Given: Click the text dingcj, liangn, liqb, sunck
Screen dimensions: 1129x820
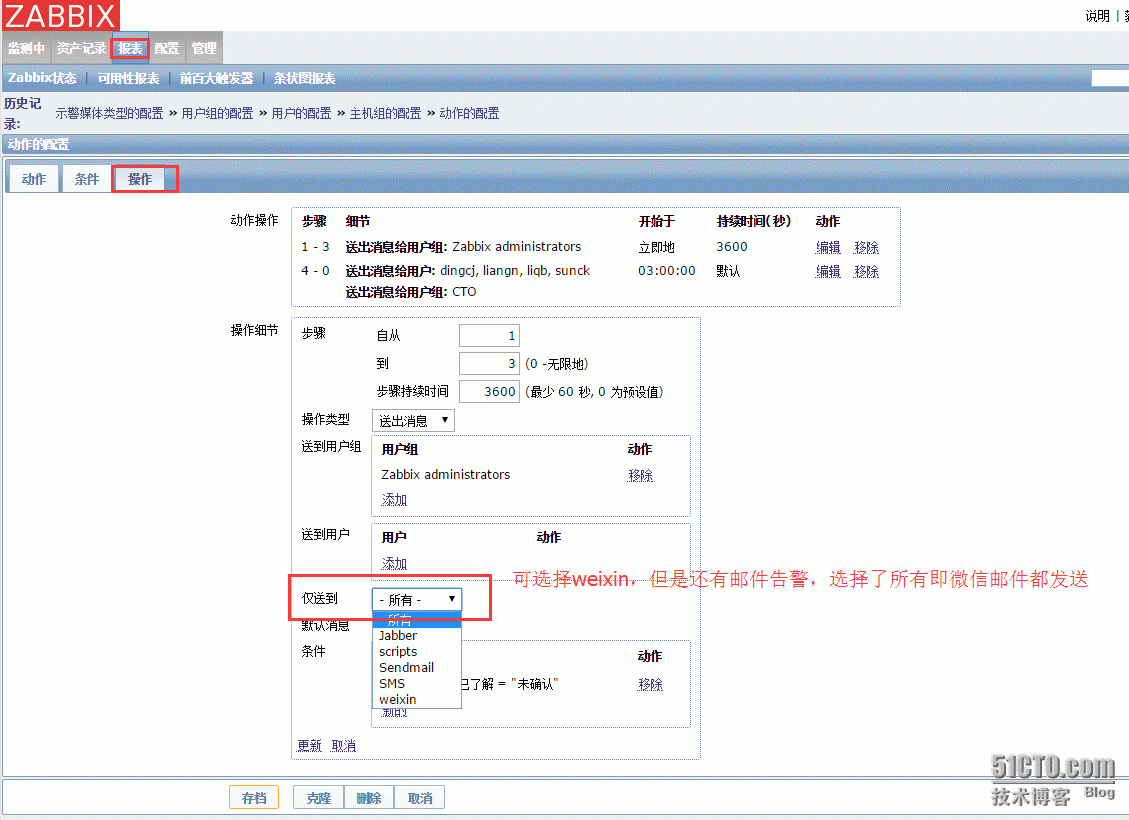Looking at the screenshot, I should point(515,271).
